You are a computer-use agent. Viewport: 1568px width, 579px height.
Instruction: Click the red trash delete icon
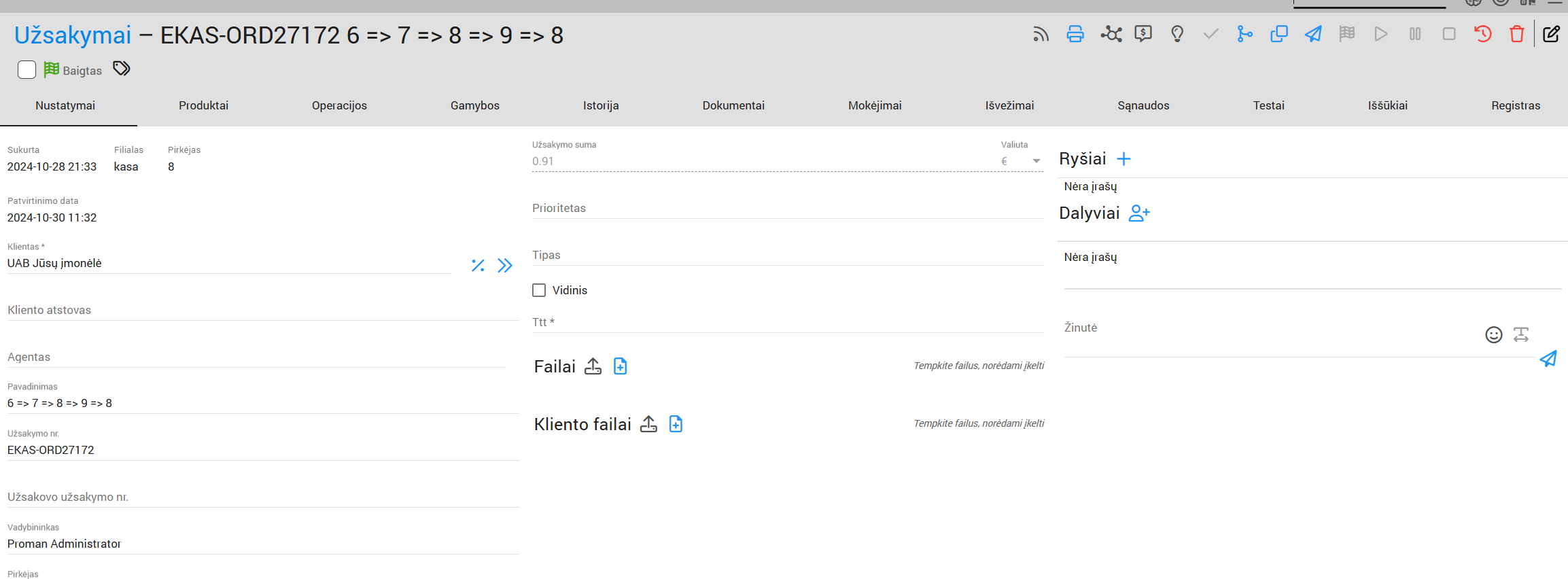tap(1516, 34)
